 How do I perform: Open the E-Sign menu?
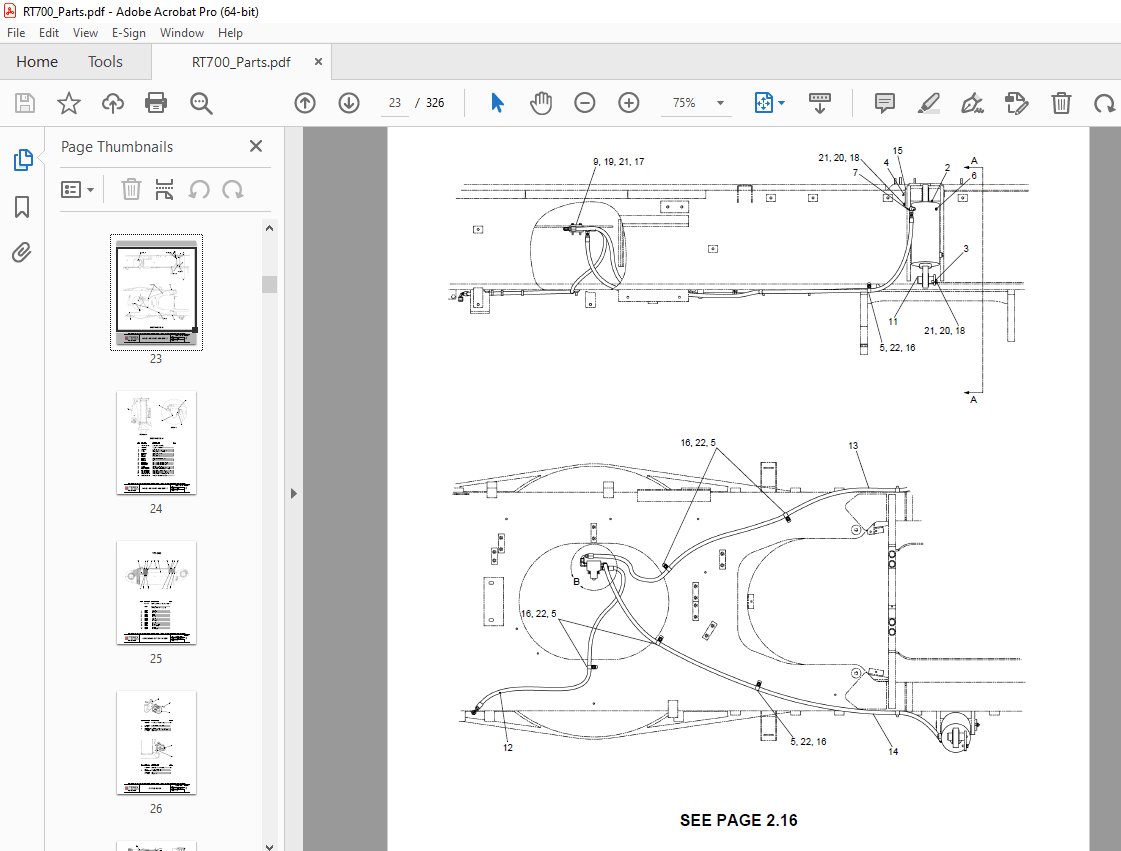pyautogui.click(x=129, y=32)
